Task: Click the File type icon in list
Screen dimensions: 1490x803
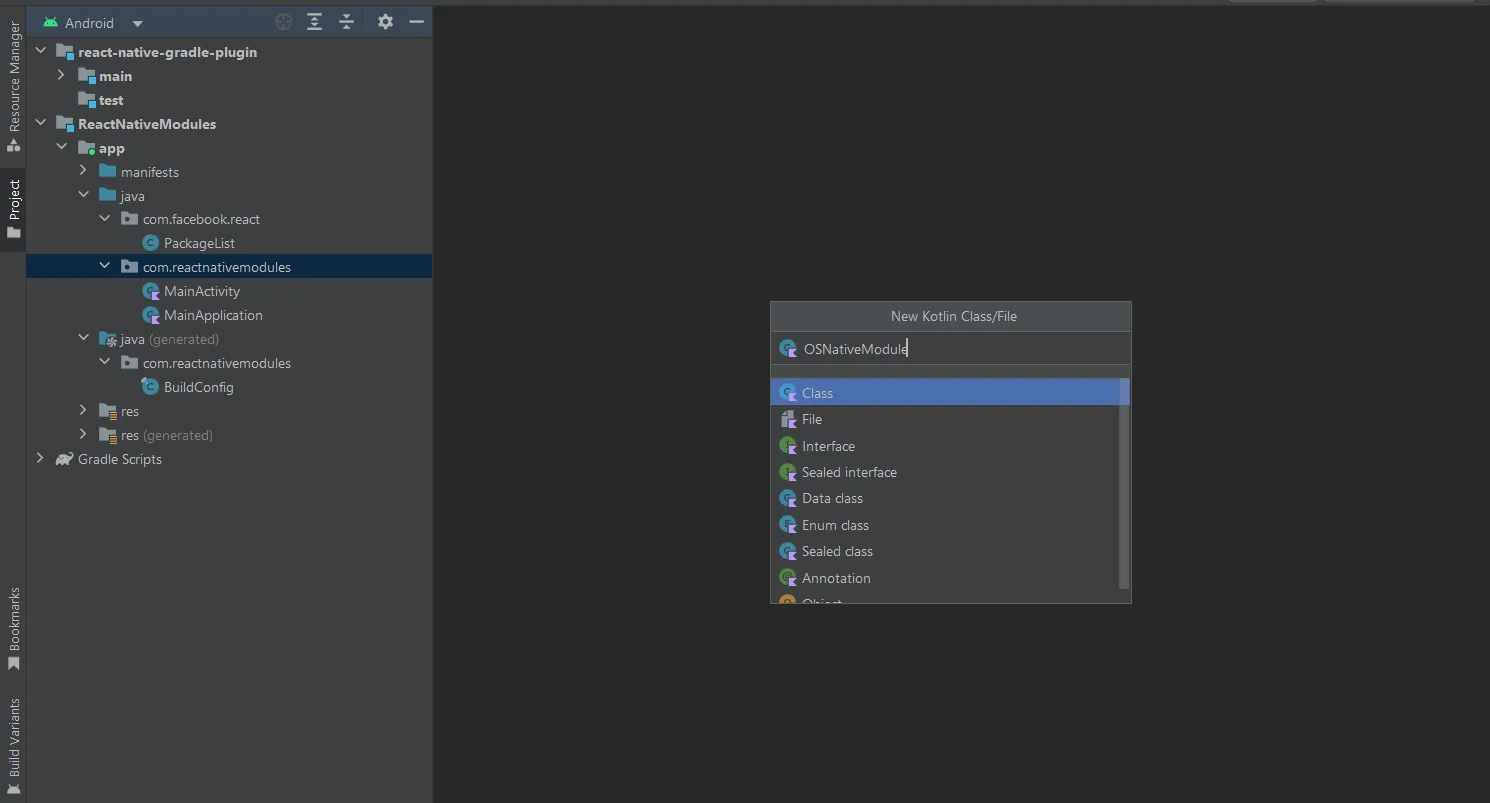Action: click(x=788, y=419)
